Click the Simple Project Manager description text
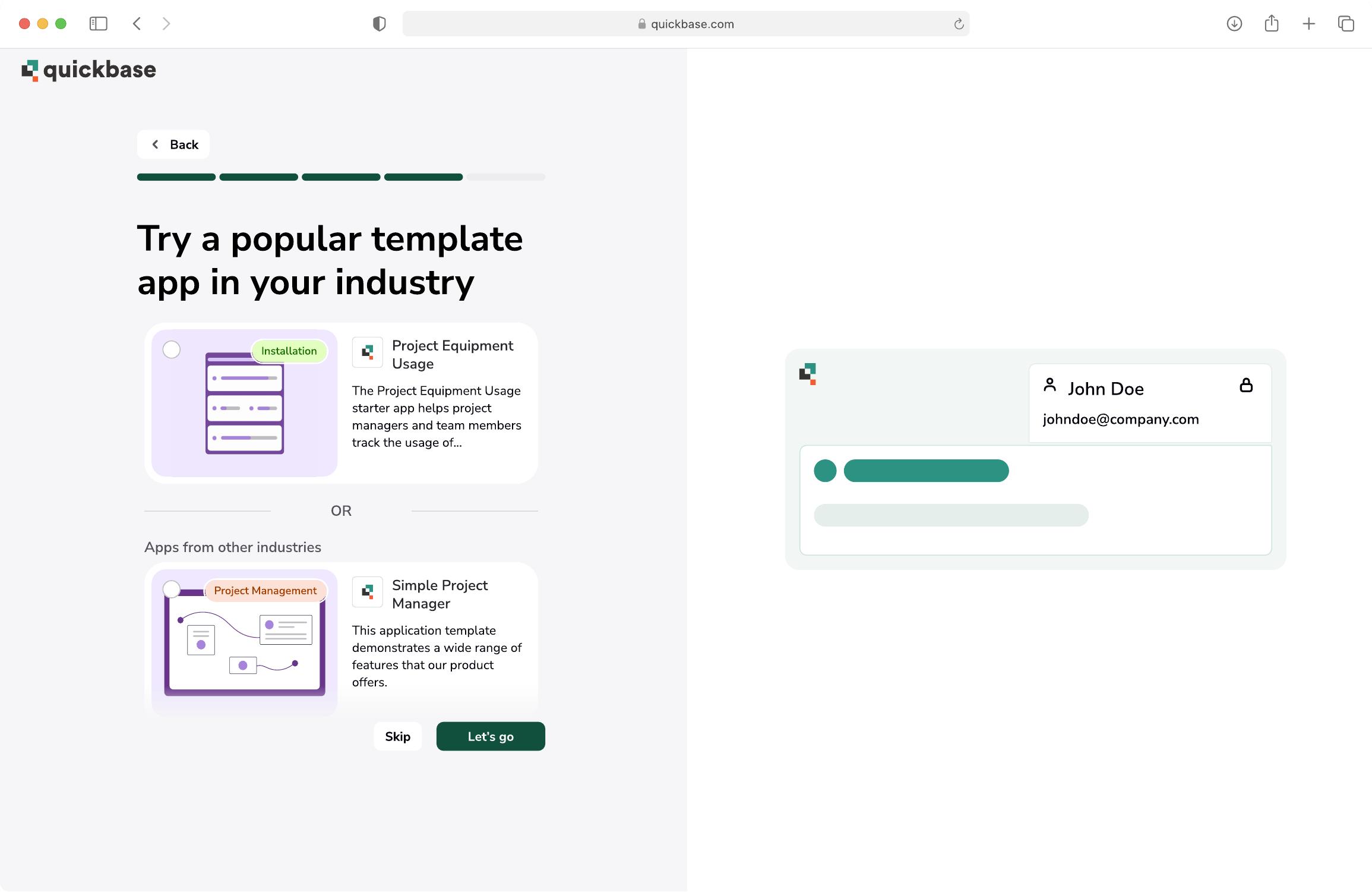1372x892 pixels. (437, 656)
